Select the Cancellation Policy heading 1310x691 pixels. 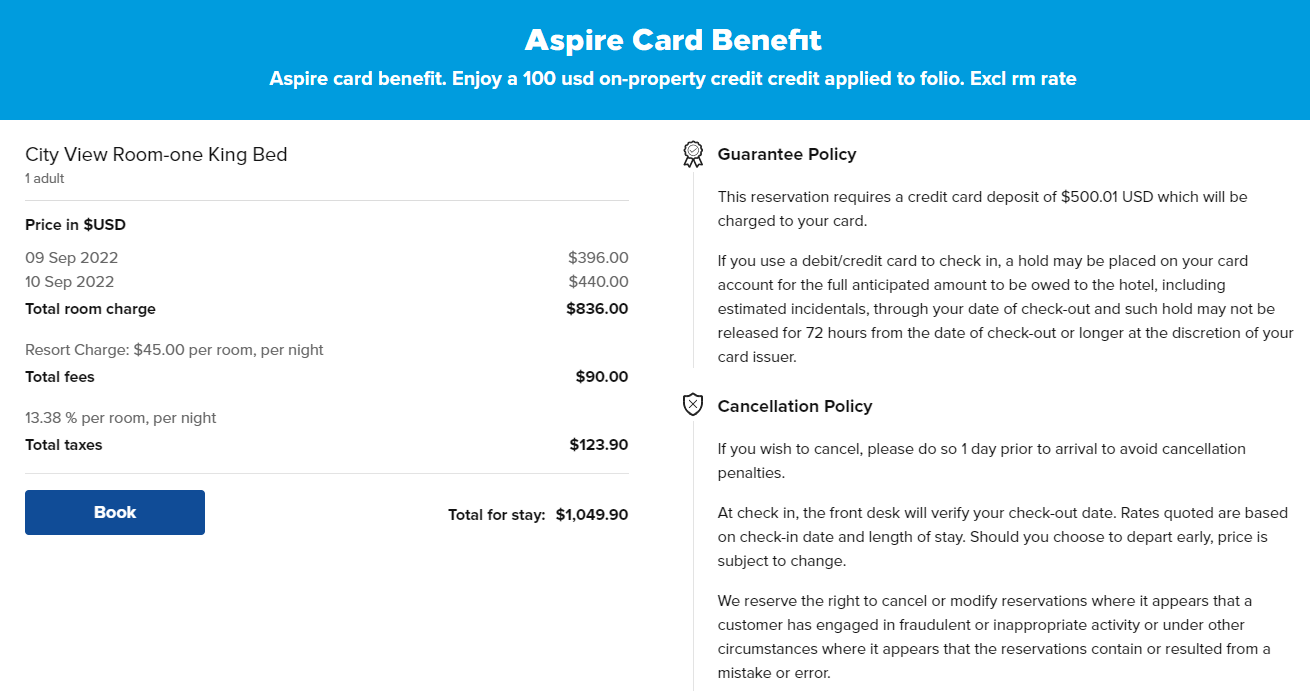[x=795, y=406]
